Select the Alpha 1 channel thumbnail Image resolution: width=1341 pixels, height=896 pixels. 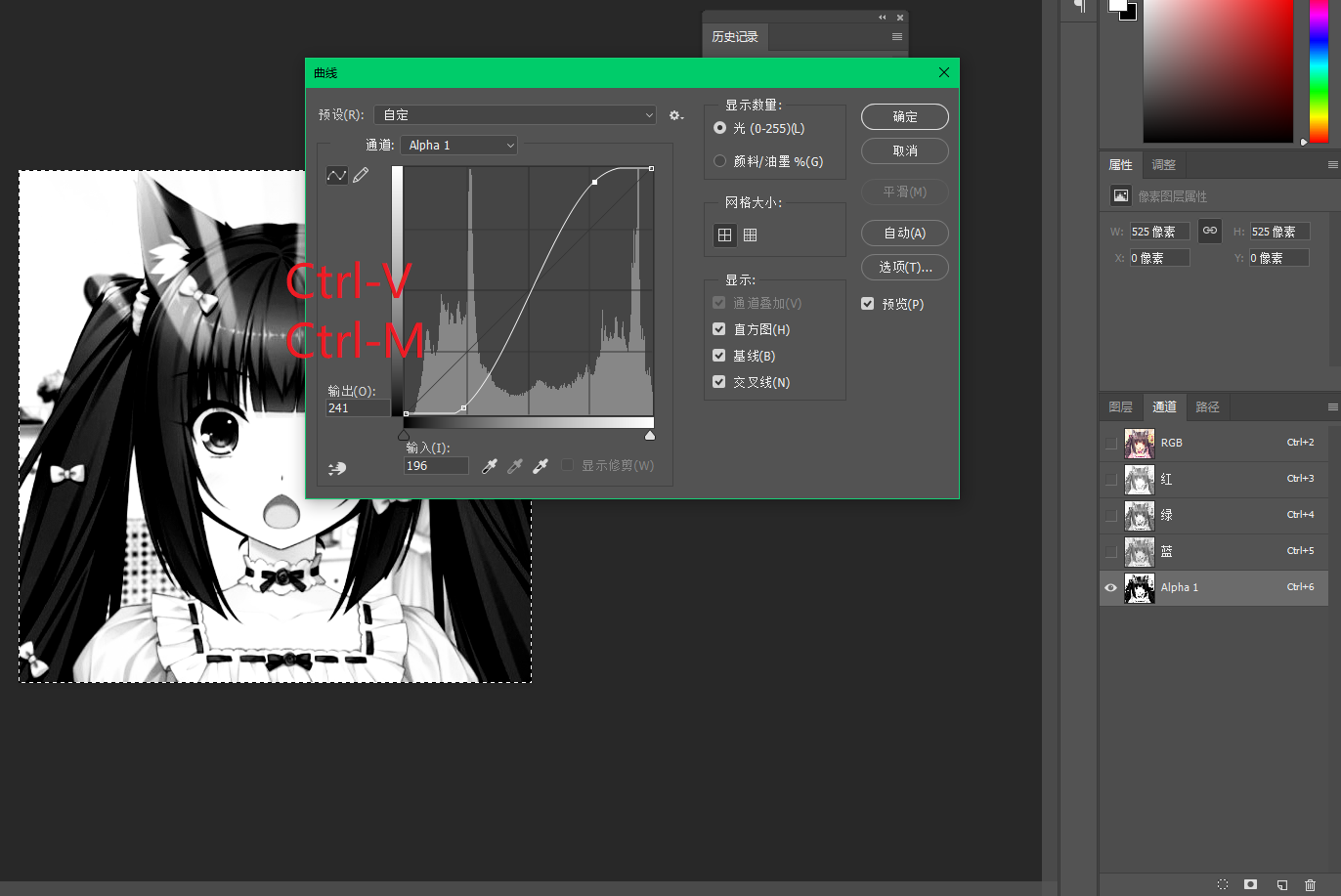[x=1140, y=588]
